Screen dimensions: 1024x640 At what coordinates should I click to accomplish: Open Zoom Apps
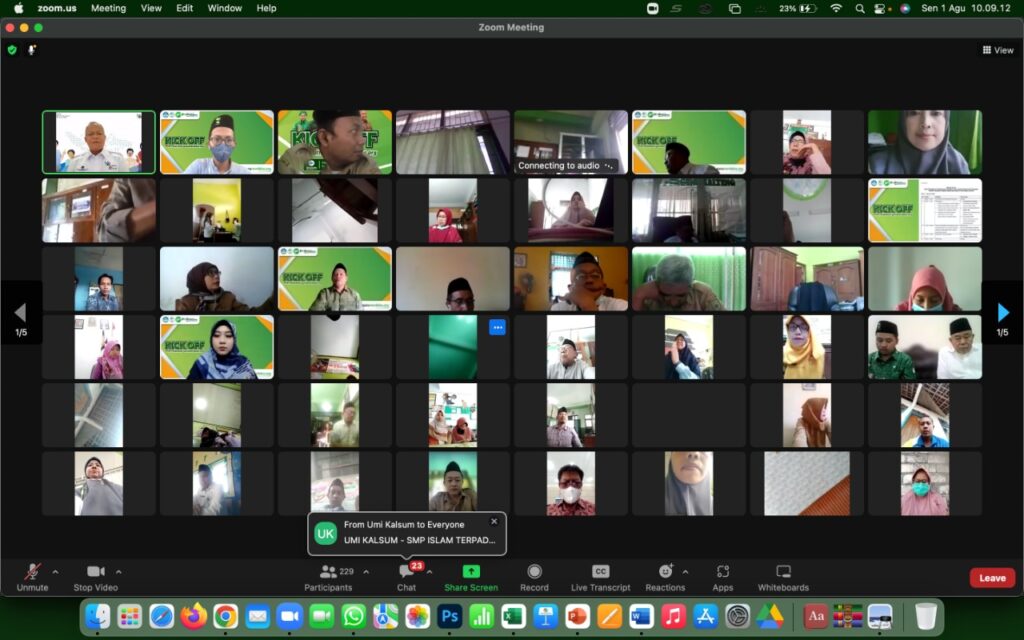click(x=722, y=573)
